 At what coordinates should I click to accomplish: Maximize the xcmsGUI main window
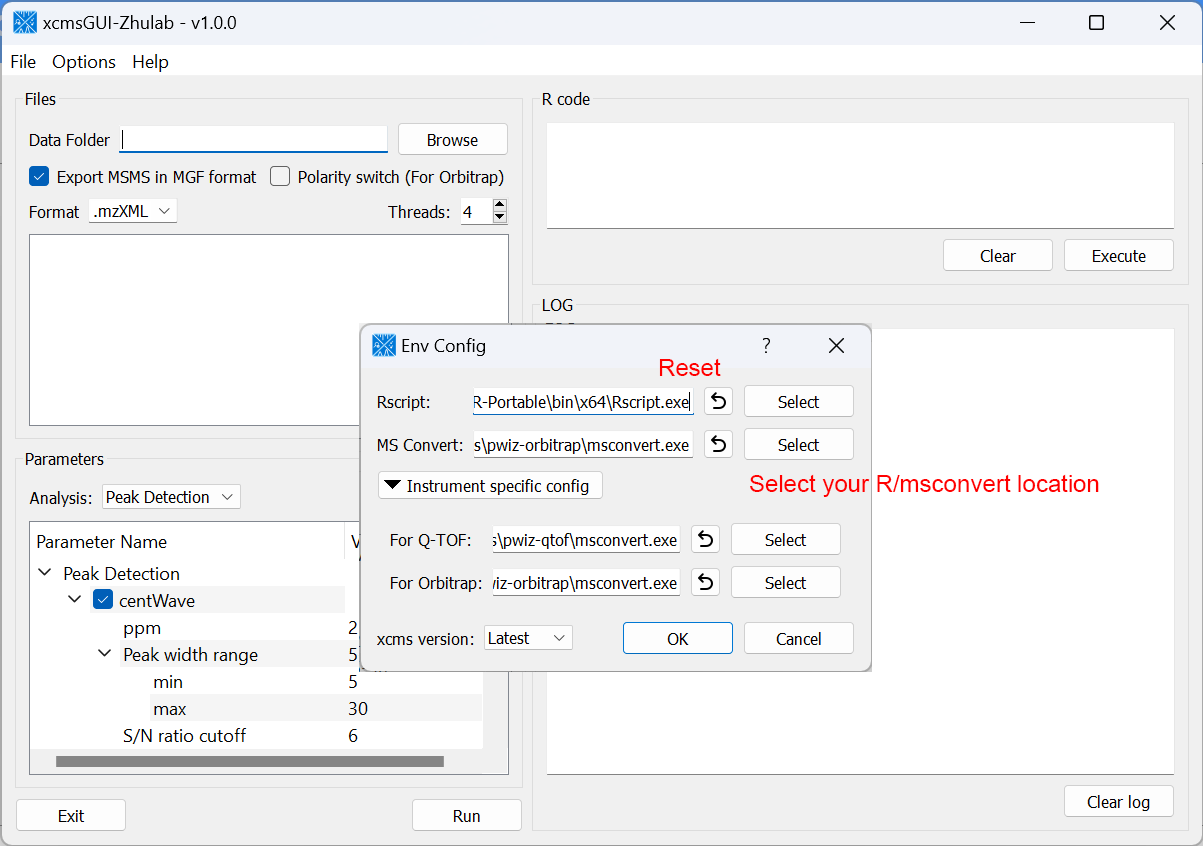tap(1096, 22)
